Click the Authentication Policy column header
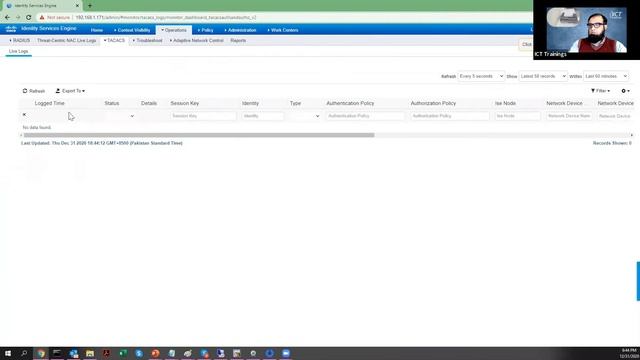640x360 pixels. click(350, 104)
